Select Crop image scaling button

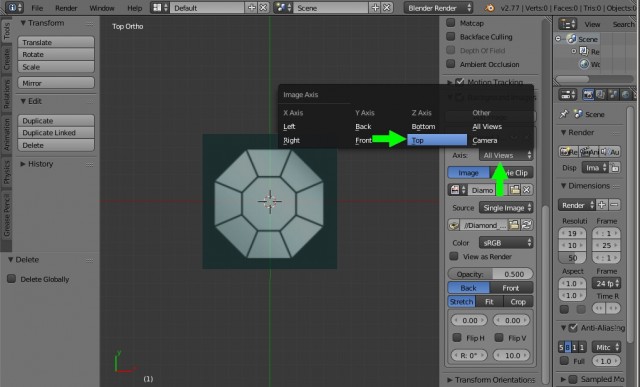pyautogui.click(x=518, y=302)
